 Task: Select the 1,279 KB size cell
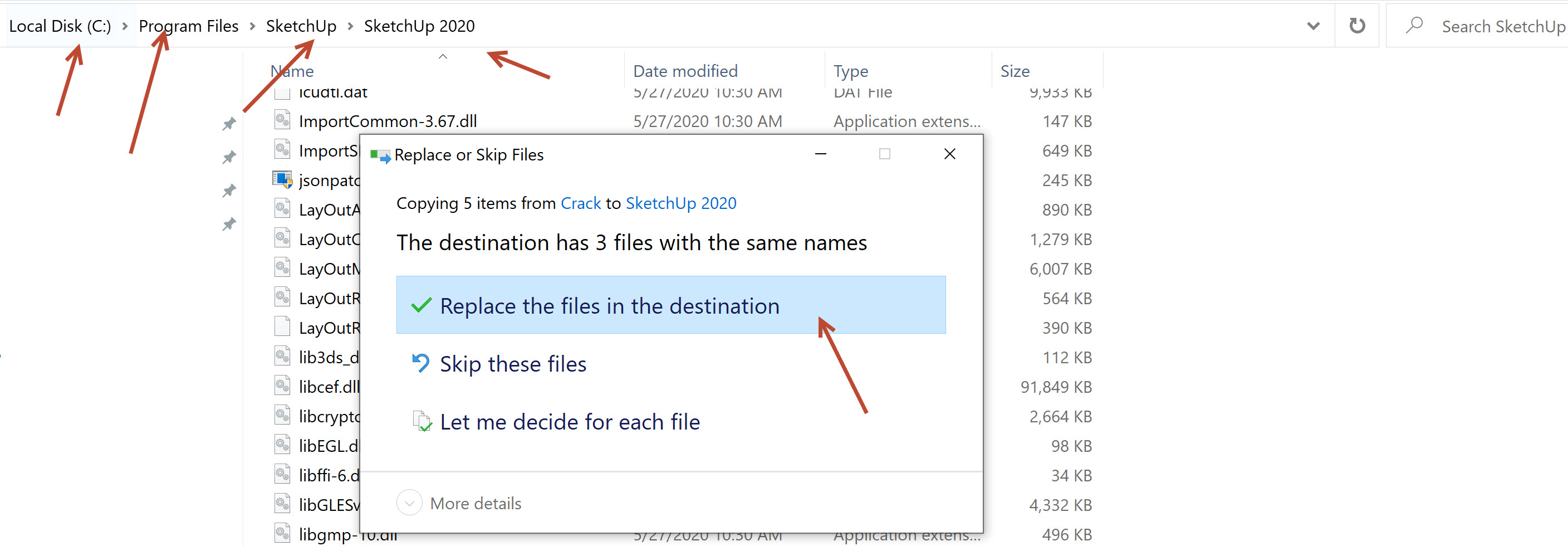pos(1060,240)
